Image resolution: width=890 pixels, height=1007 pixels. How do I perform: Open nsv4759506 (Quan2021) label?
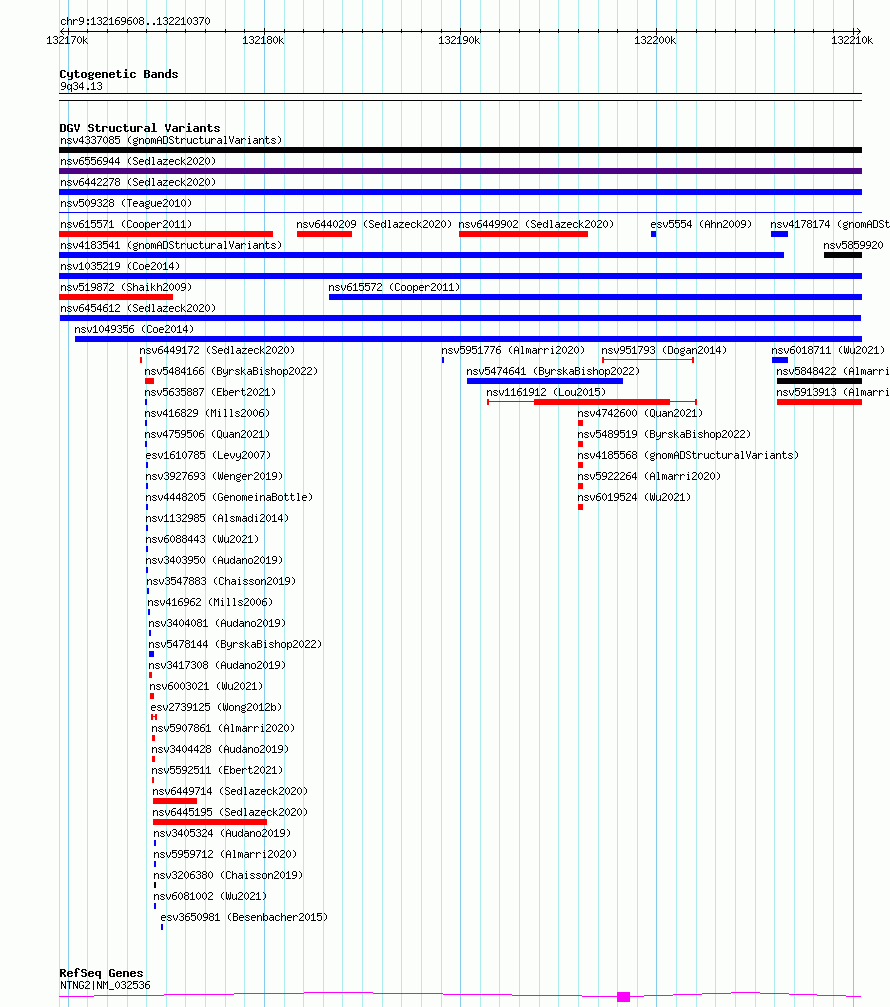(x=207, y=434)
